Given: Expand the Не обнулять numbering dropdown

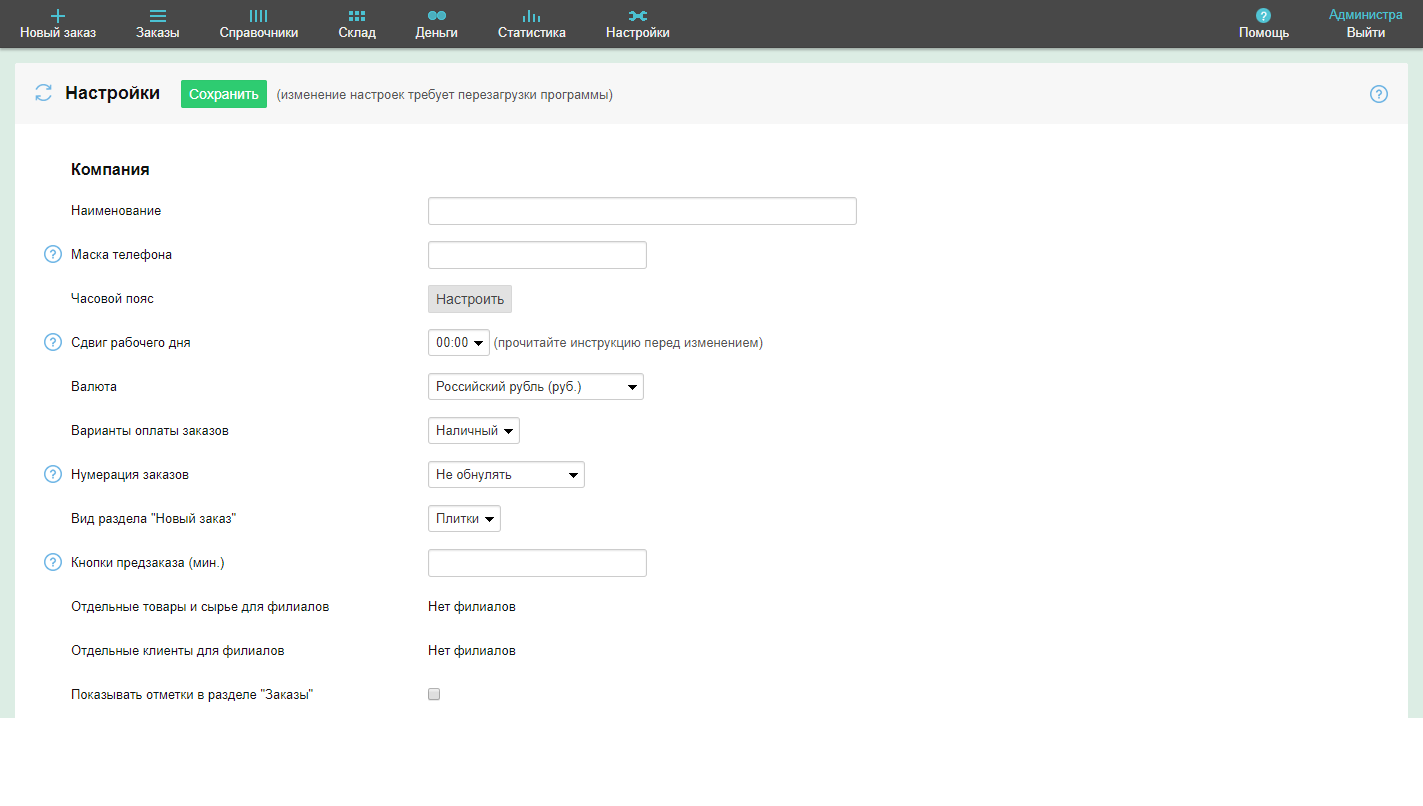Looking at the screenshot, I should click(x=506, y=475).
